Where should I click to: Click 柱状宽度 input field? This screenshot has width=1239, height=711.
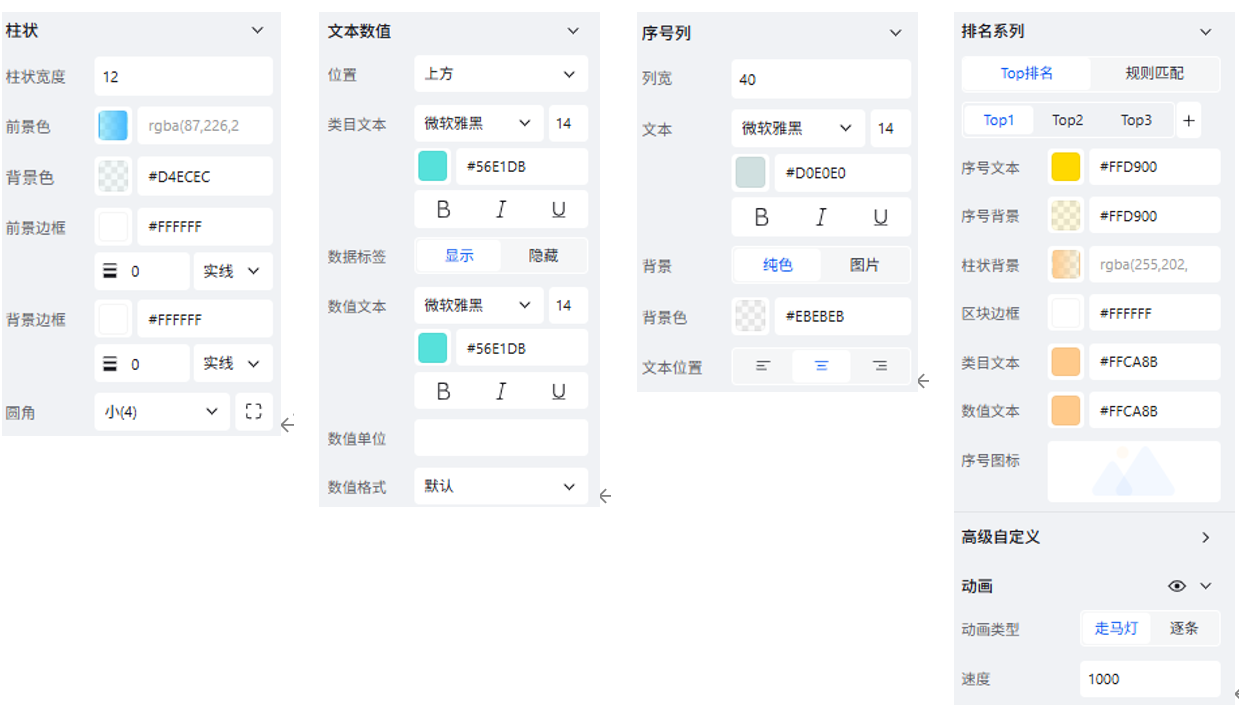tap(184, 76)
